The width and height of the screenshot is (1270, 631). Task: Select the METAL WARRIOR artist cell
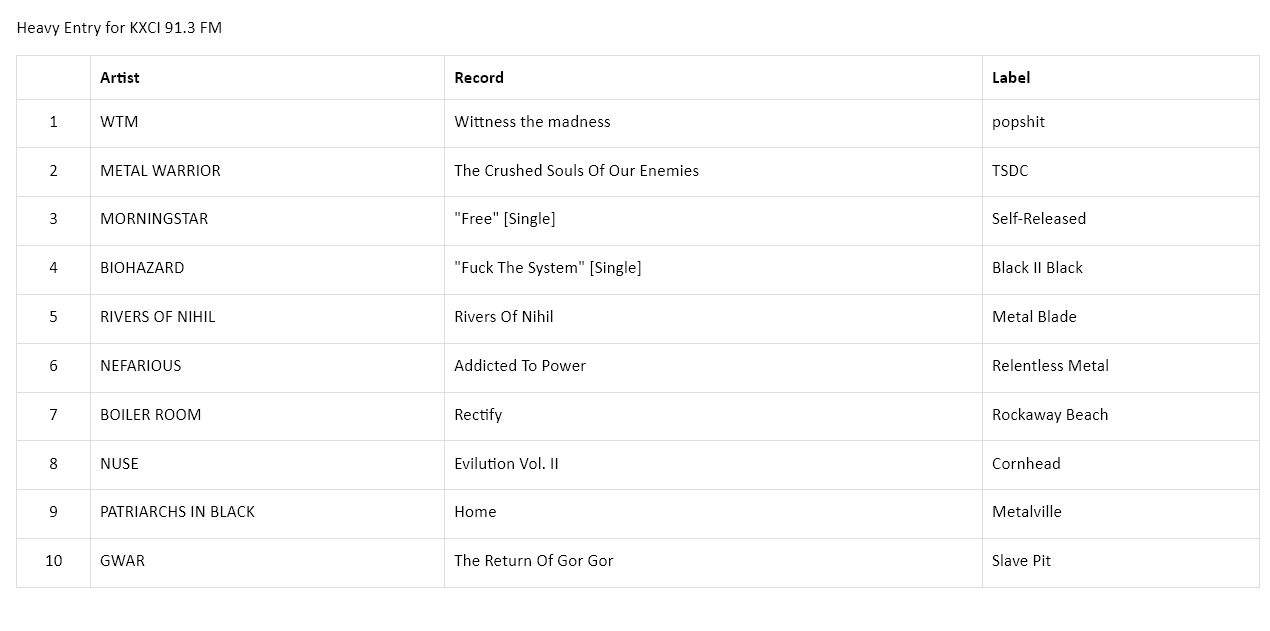pos(267,171)
